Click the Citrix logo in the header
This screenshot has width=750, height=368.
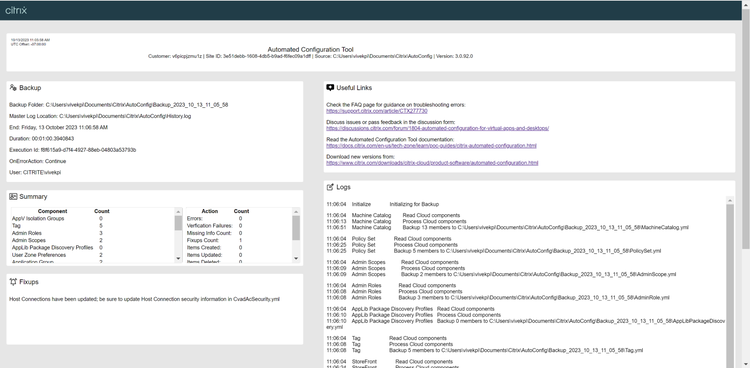click(16, 10)
